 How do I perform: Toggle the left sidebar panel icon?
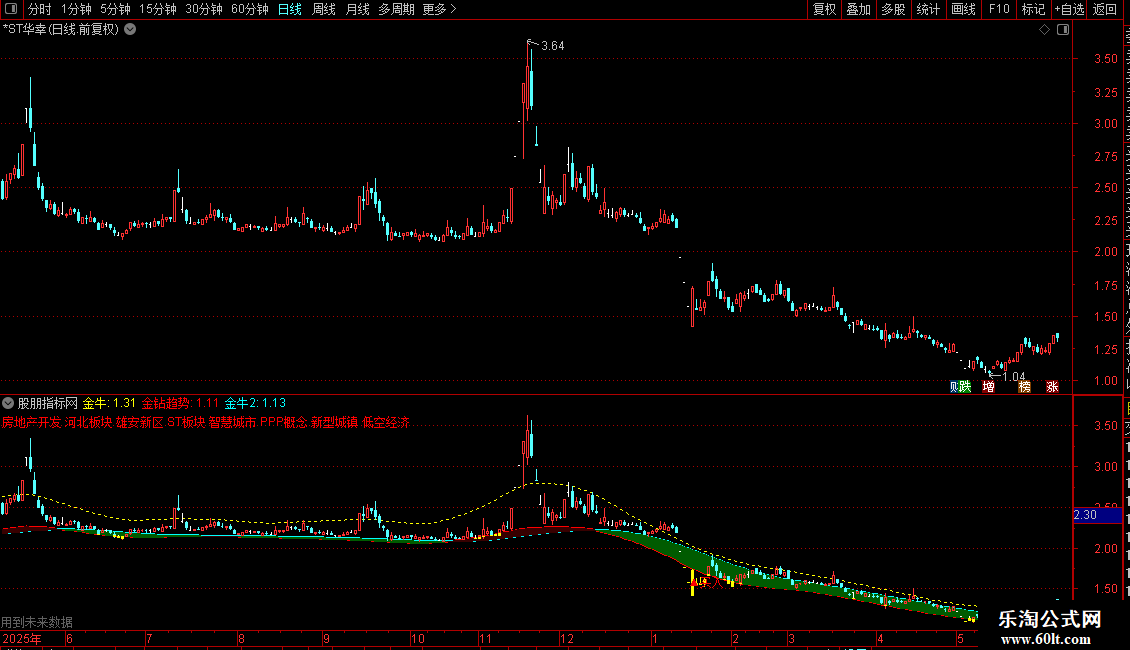coord(11,9)
